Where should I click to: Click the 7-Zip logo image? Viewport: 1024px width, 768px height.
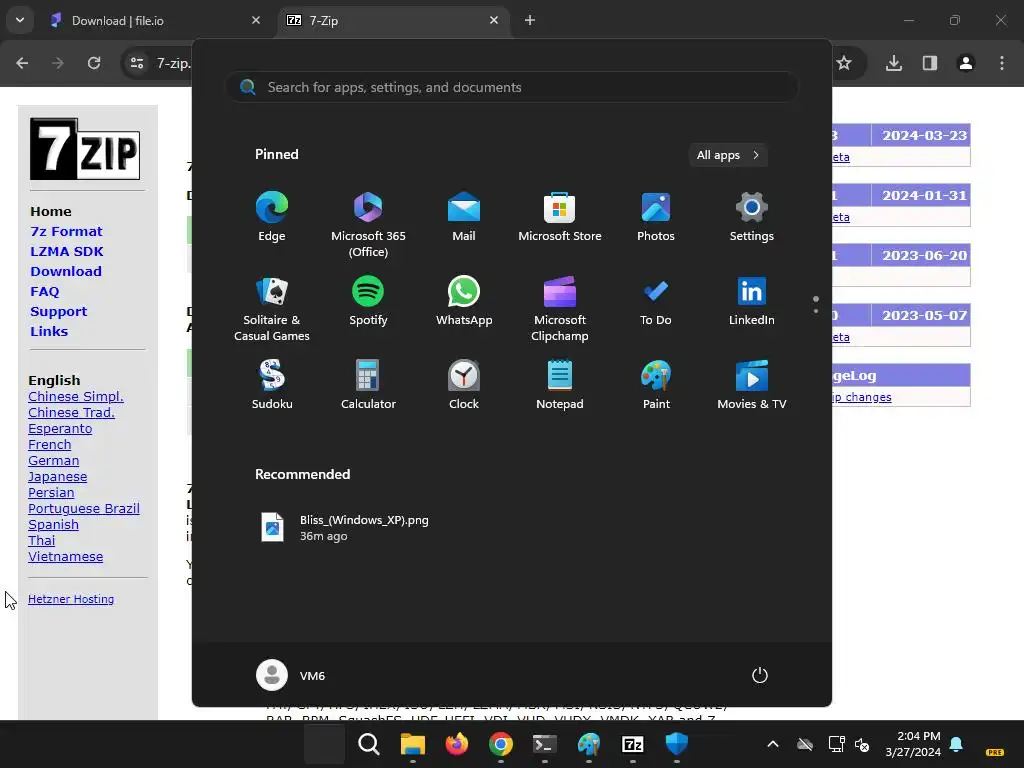click(x=85, y=149)
